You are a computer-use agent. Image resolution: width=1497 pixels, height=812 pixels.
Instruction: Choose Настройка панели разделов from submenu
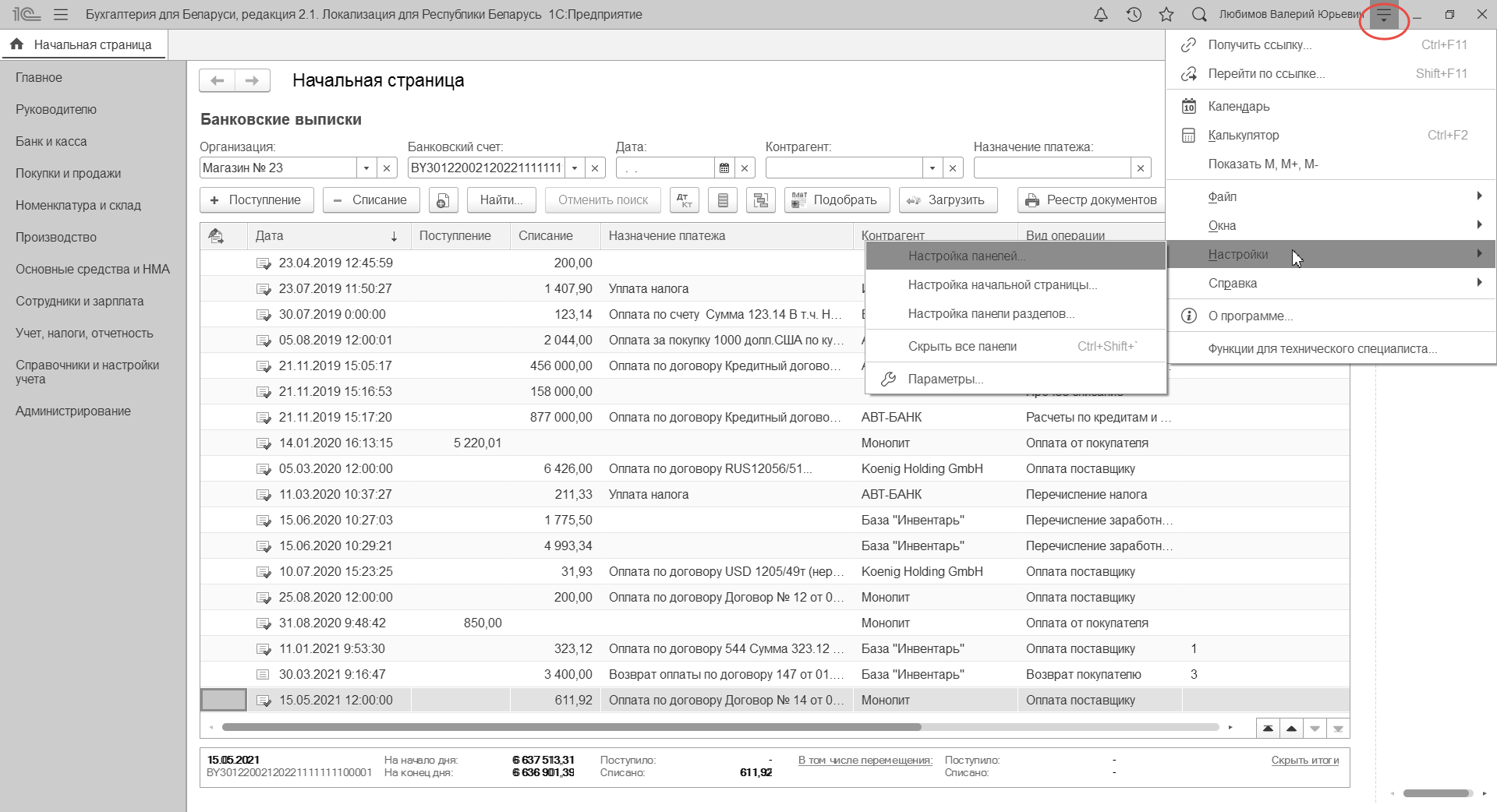point(990,314)
